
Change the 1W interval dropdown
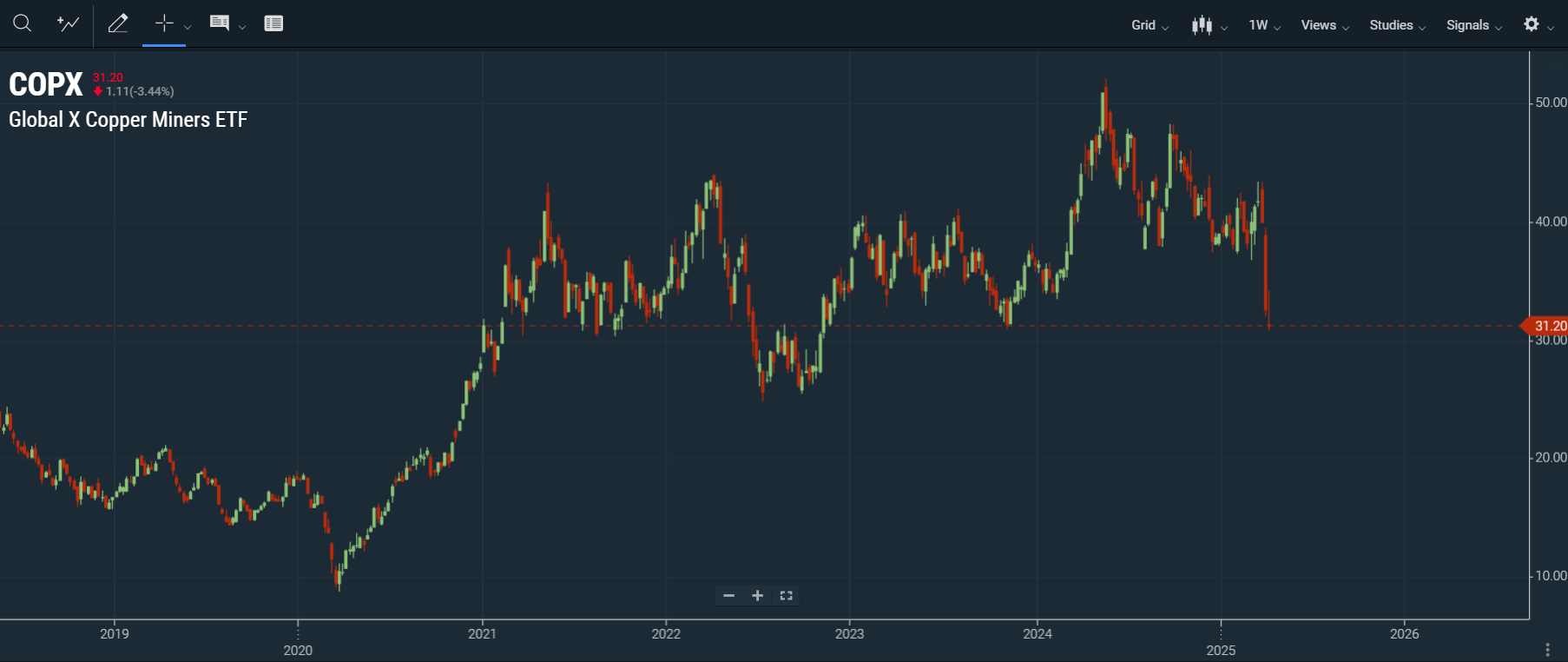1264,25
